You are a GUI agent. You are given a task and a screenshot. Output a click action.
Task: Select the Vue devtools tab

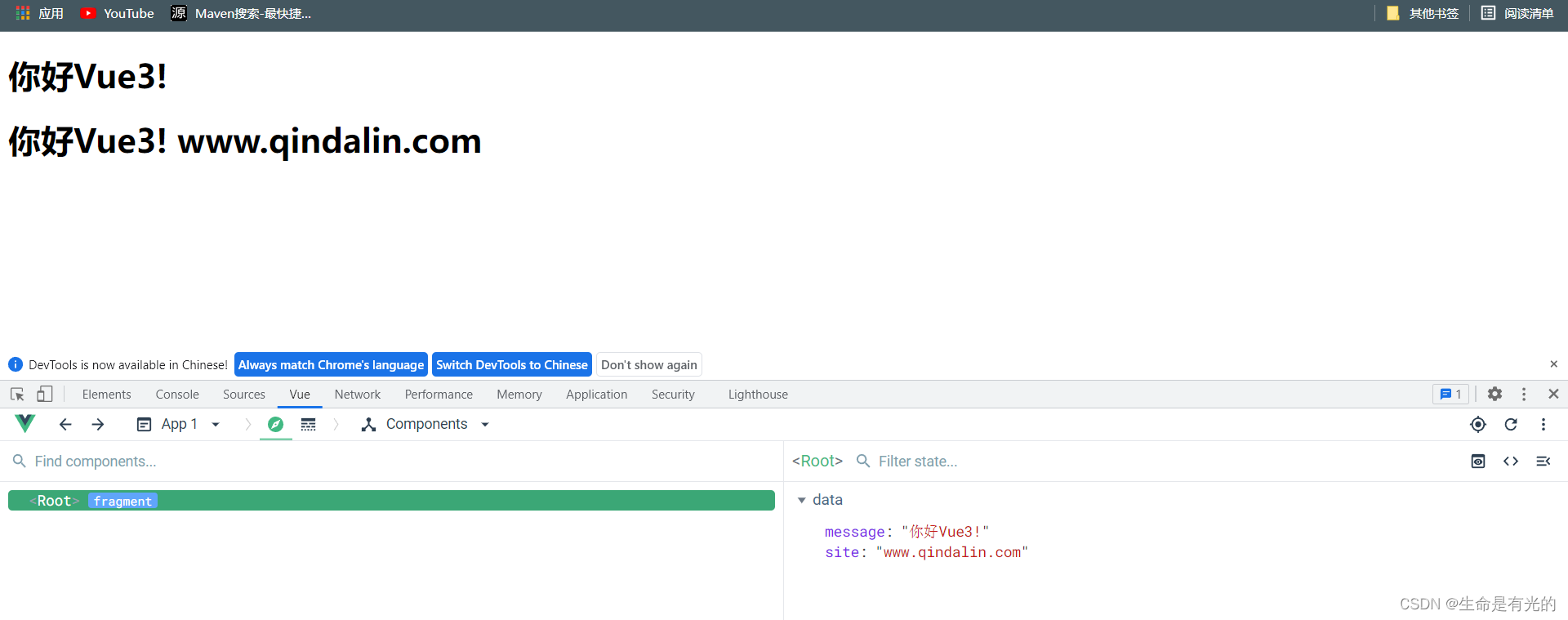(300, 394)
